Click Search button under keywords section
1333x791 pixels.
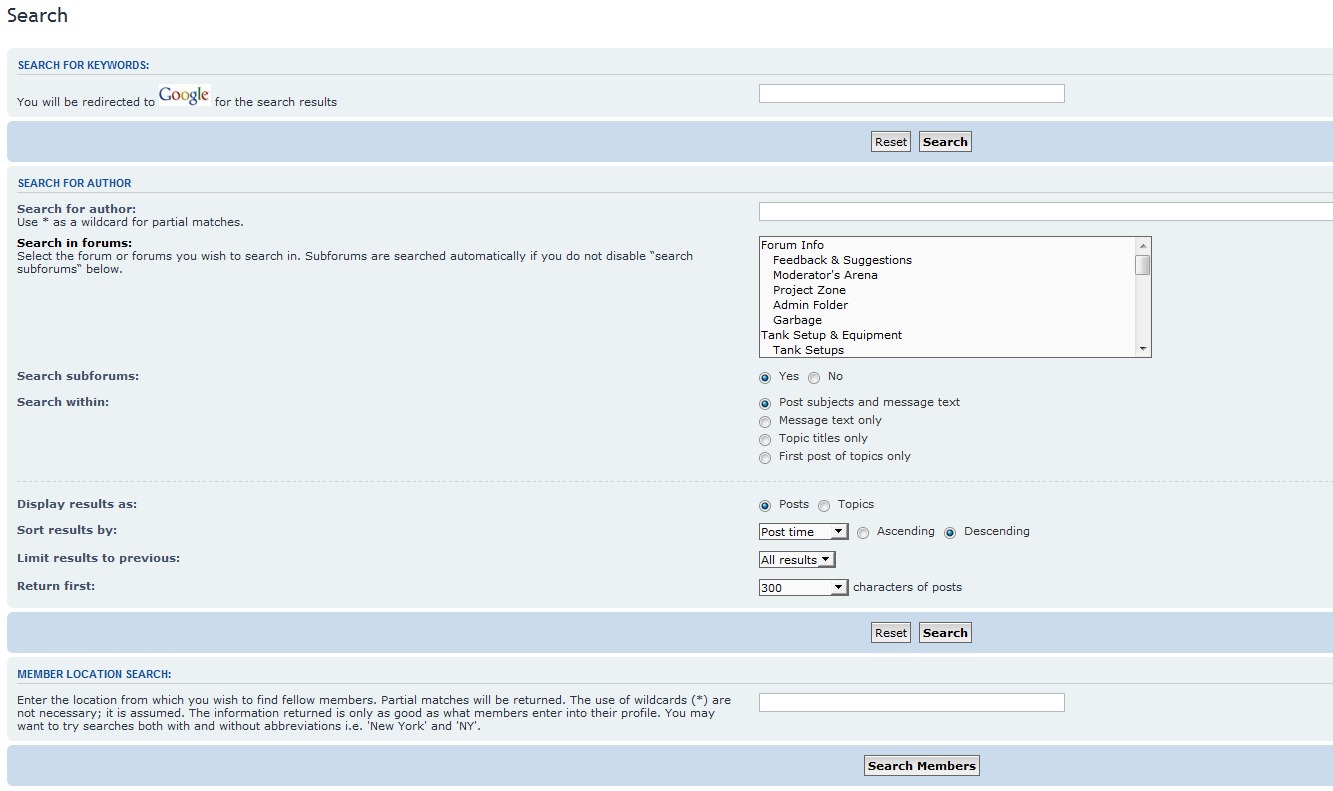(945, 142)
